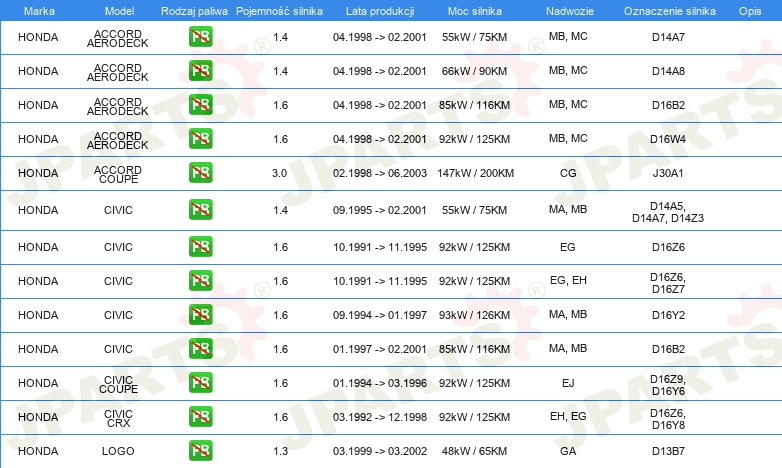
Task: Select the fuel icon in the Accord Coupe row
Action: [200, 172]
